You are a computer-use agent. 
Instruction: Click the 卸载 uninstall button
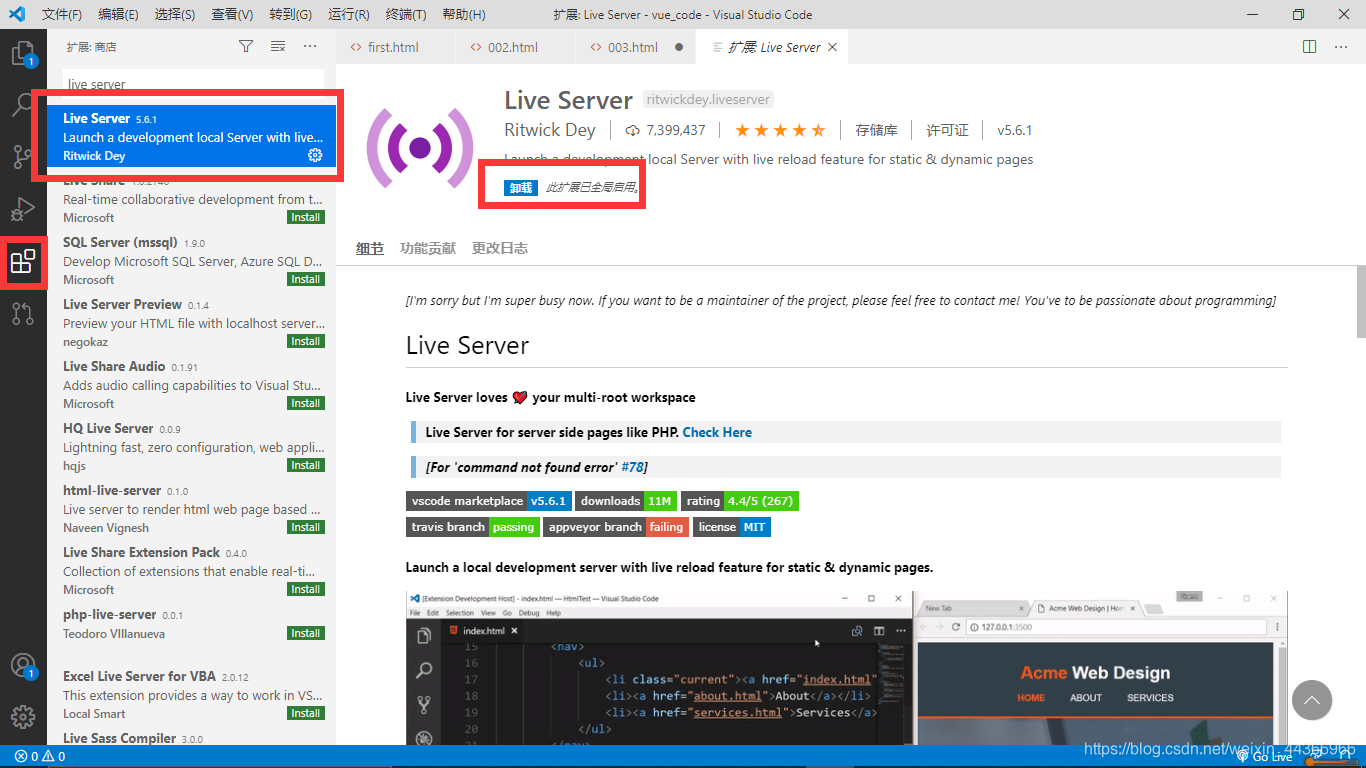(521, 187)
